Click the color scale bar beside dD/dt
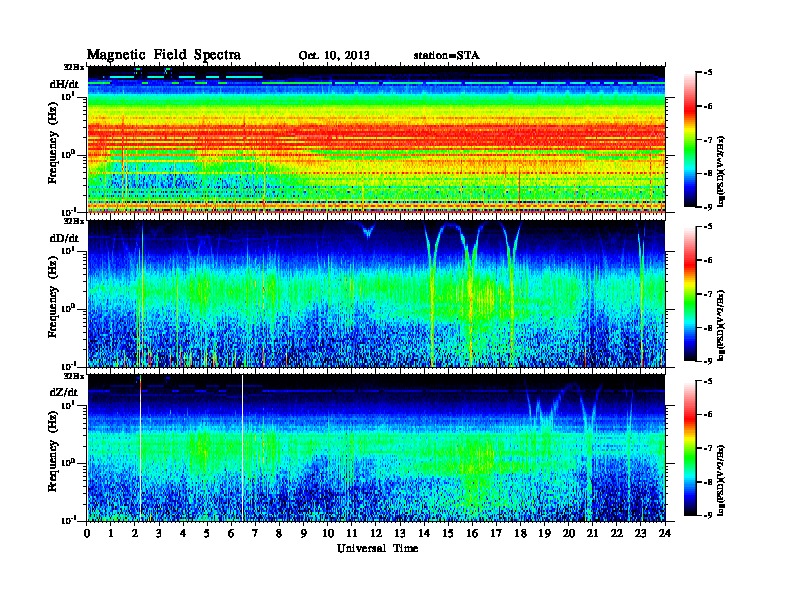The height and width of the screenshot is (612, 792). [x=689, y=294]
